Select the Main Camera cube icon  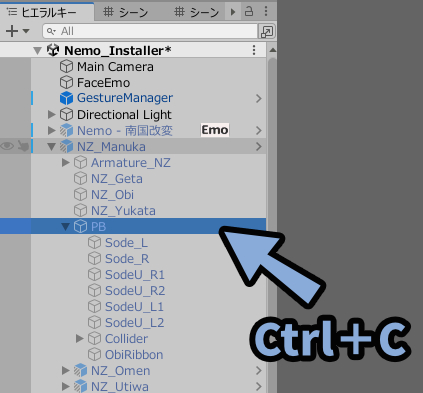[x=66, y=67]
